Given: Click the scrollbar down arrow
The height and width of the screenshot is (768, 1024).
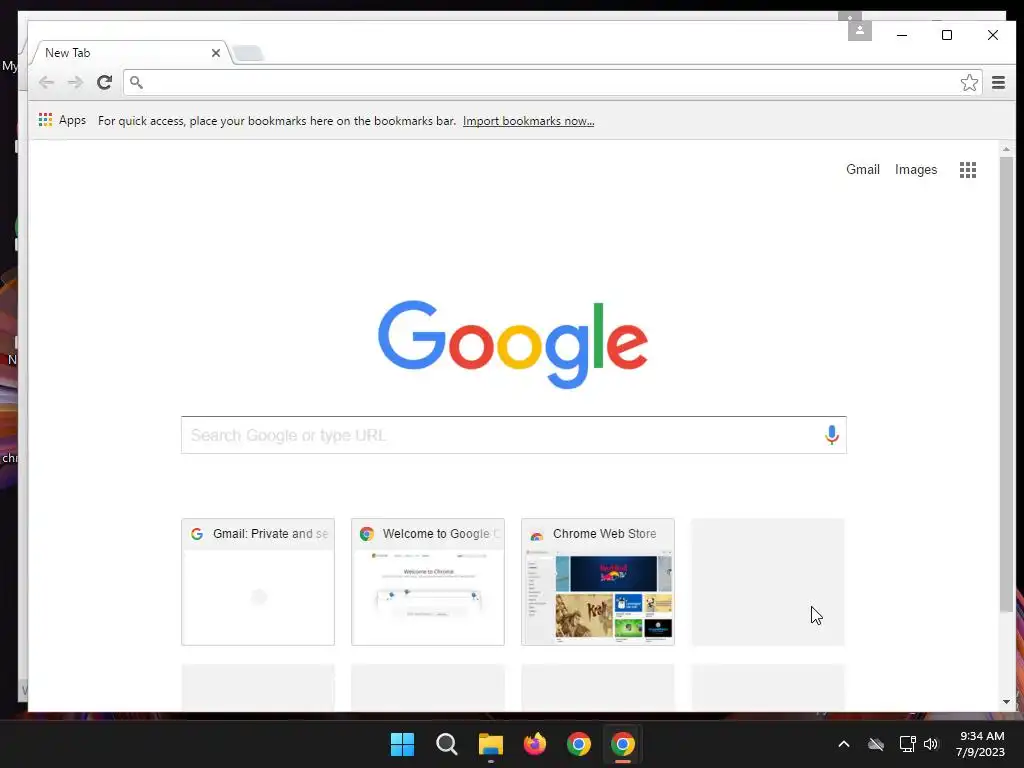Looking at the screenshot, I should coord(1006,702).
